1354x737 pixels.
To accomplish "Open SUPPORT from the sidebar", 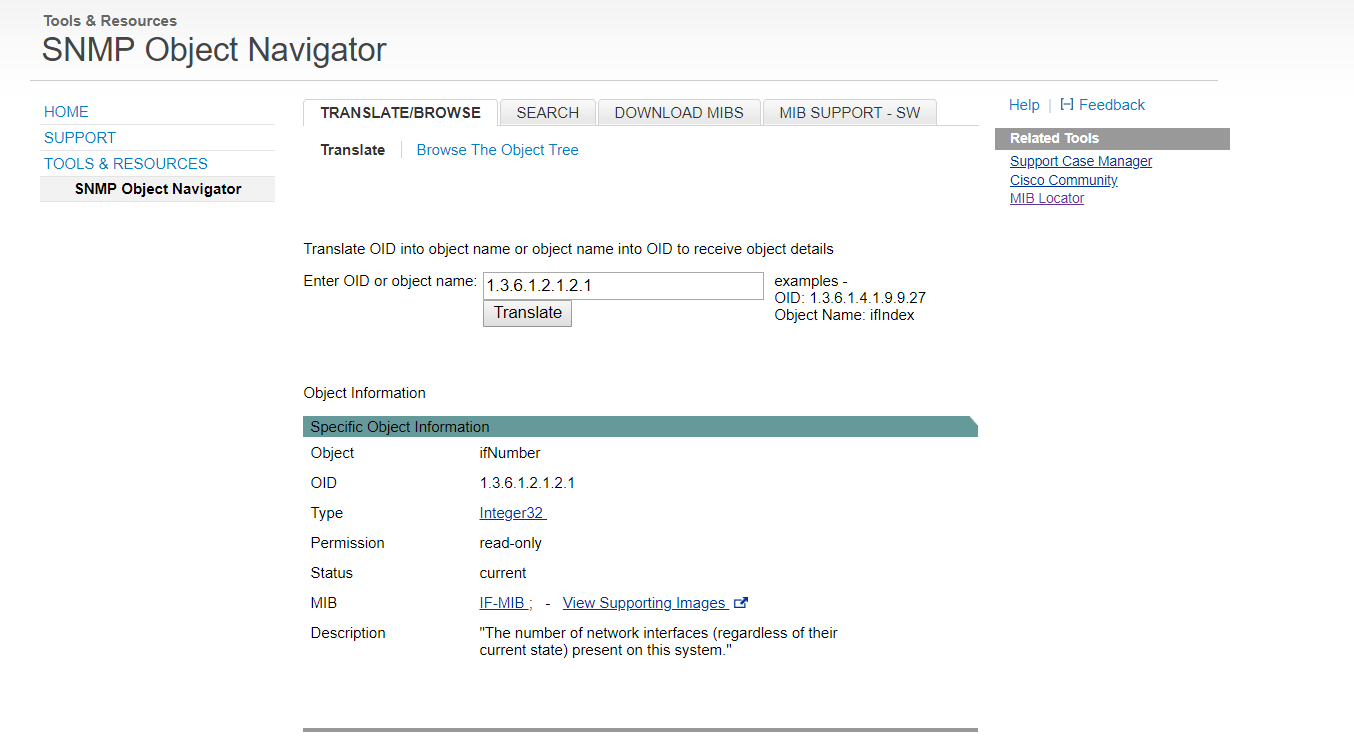I will tap(79, 137).
